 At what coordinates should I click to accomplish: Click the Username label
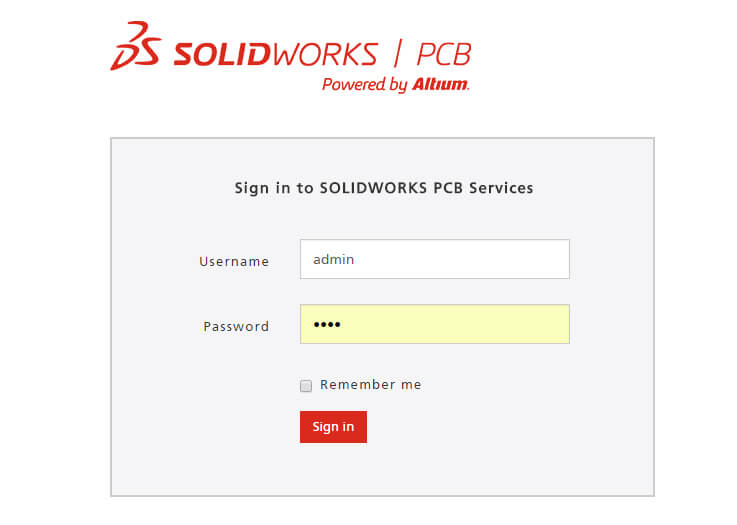[x=234, y=262]
